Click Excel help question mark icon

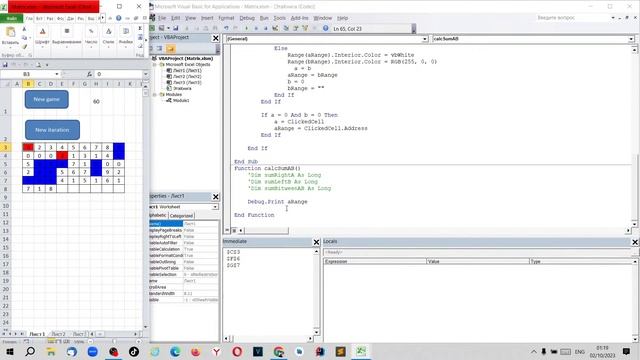118,18
